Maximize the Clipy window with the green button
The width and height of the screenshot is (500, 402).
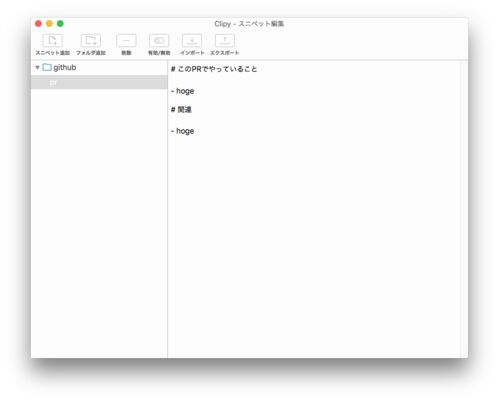click(x=60, y=23)
